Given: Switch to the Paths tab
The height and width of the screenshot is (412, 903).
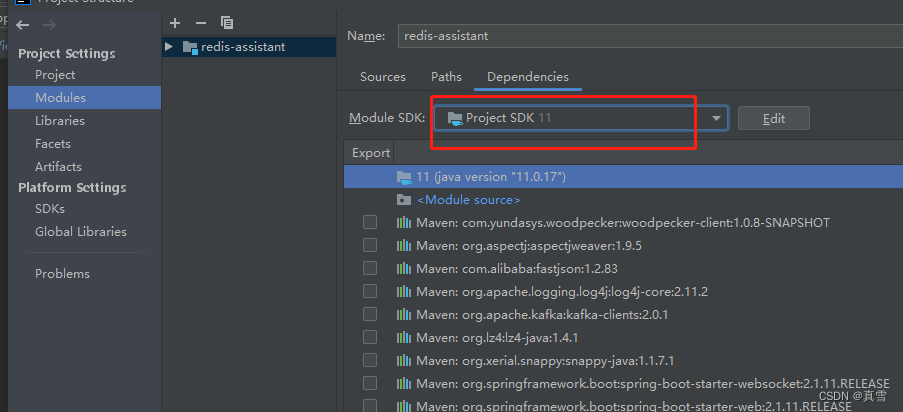Looking at the screenshot, I should click(446, 77).
